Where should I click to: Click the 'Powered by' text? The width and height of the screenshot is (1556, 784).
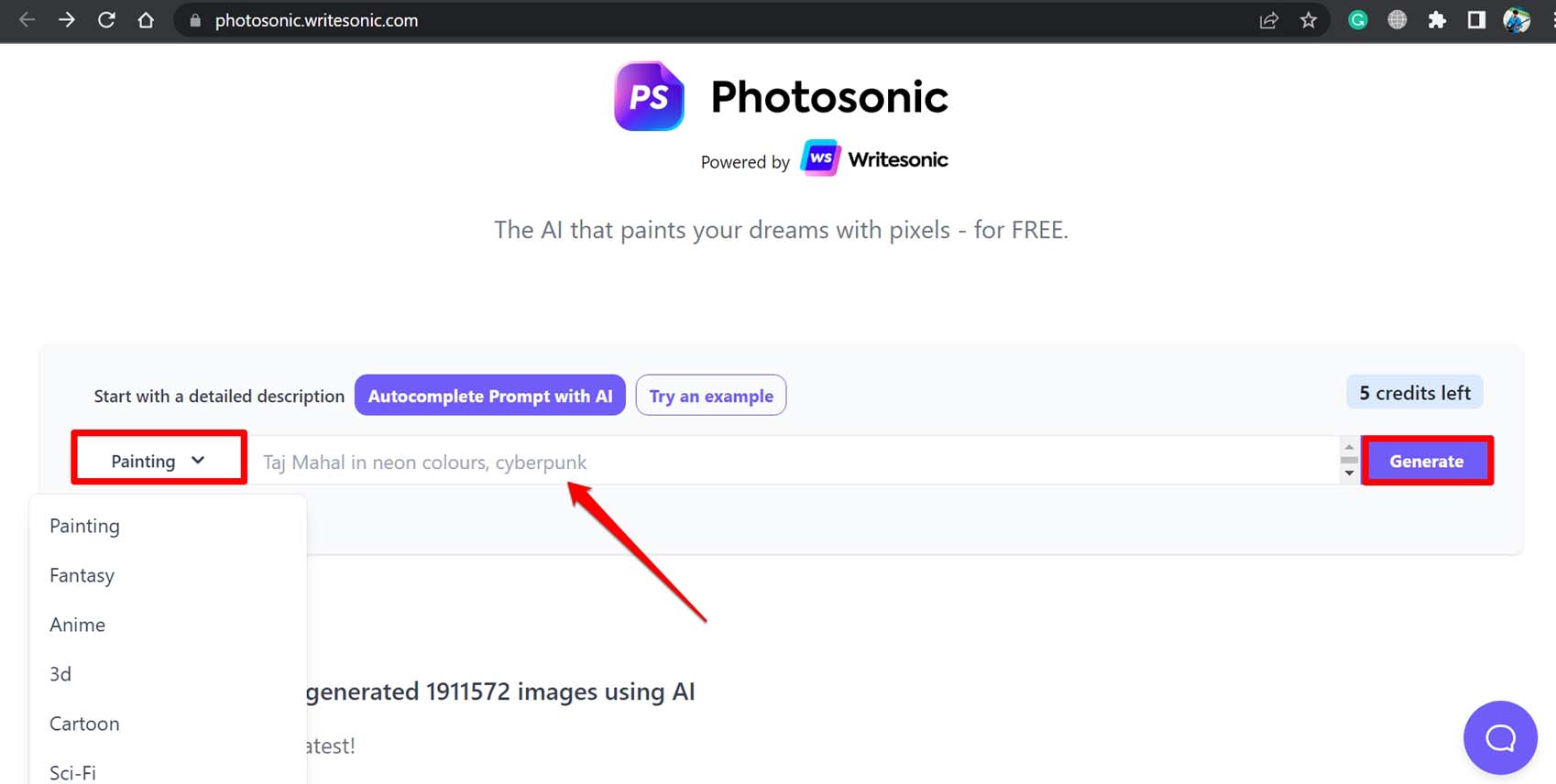pyautogui.click(x=745, y=162)
